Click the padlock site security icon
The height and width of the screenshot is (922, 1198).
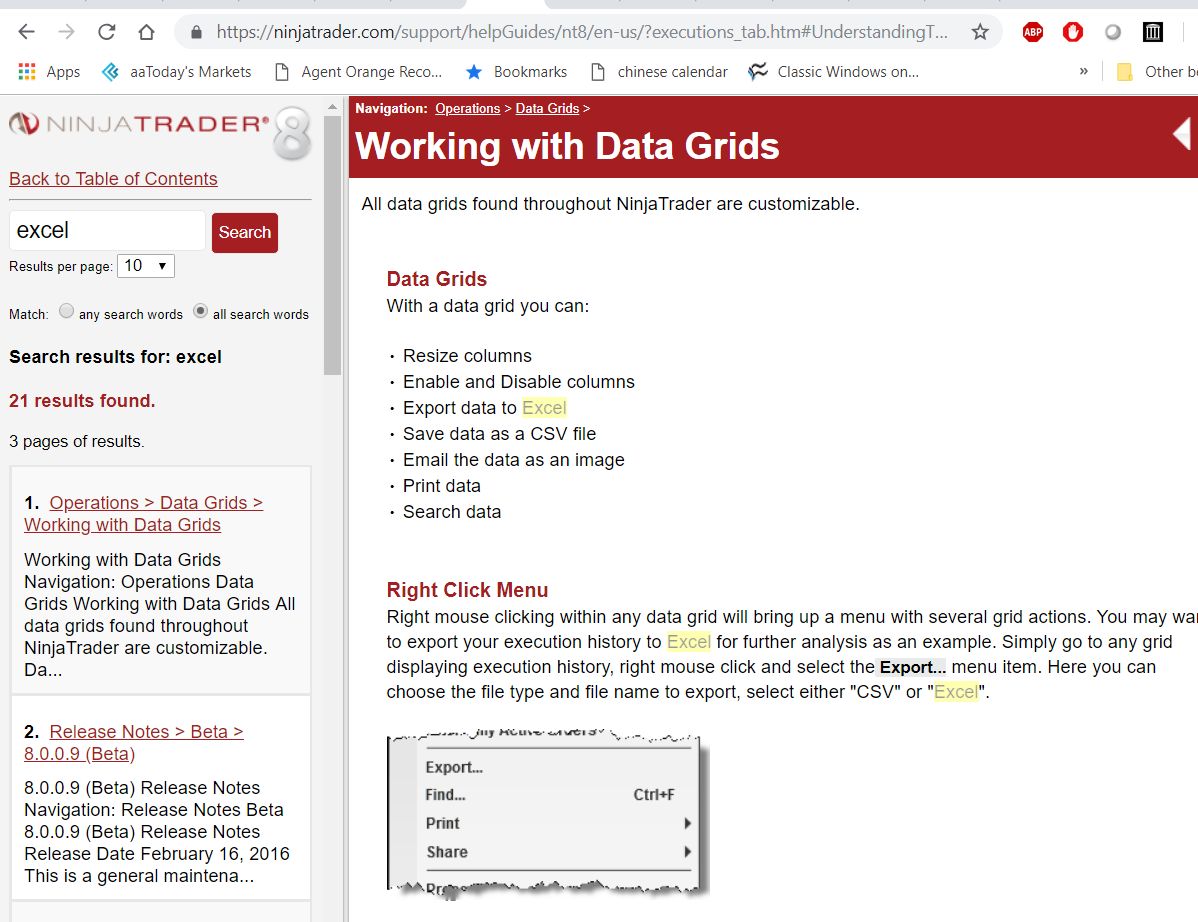click(196, 32)
